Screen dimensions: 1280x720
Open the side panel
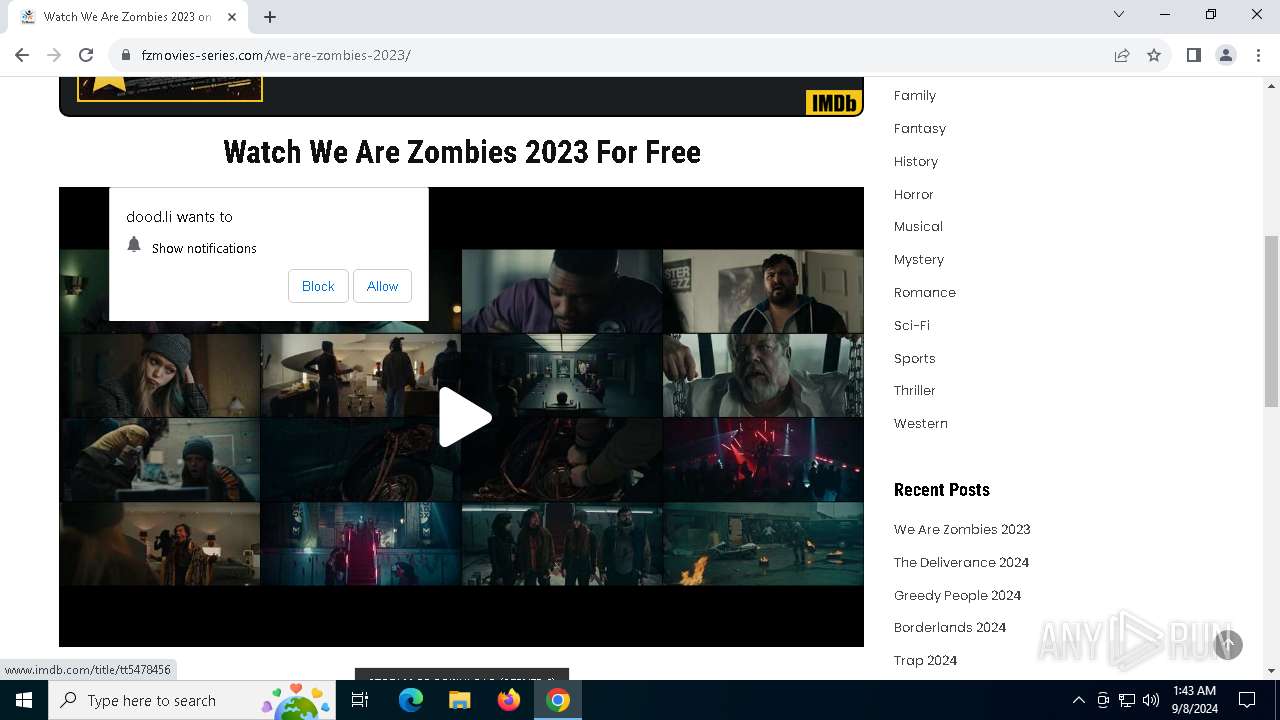[x=1194, y=55]
